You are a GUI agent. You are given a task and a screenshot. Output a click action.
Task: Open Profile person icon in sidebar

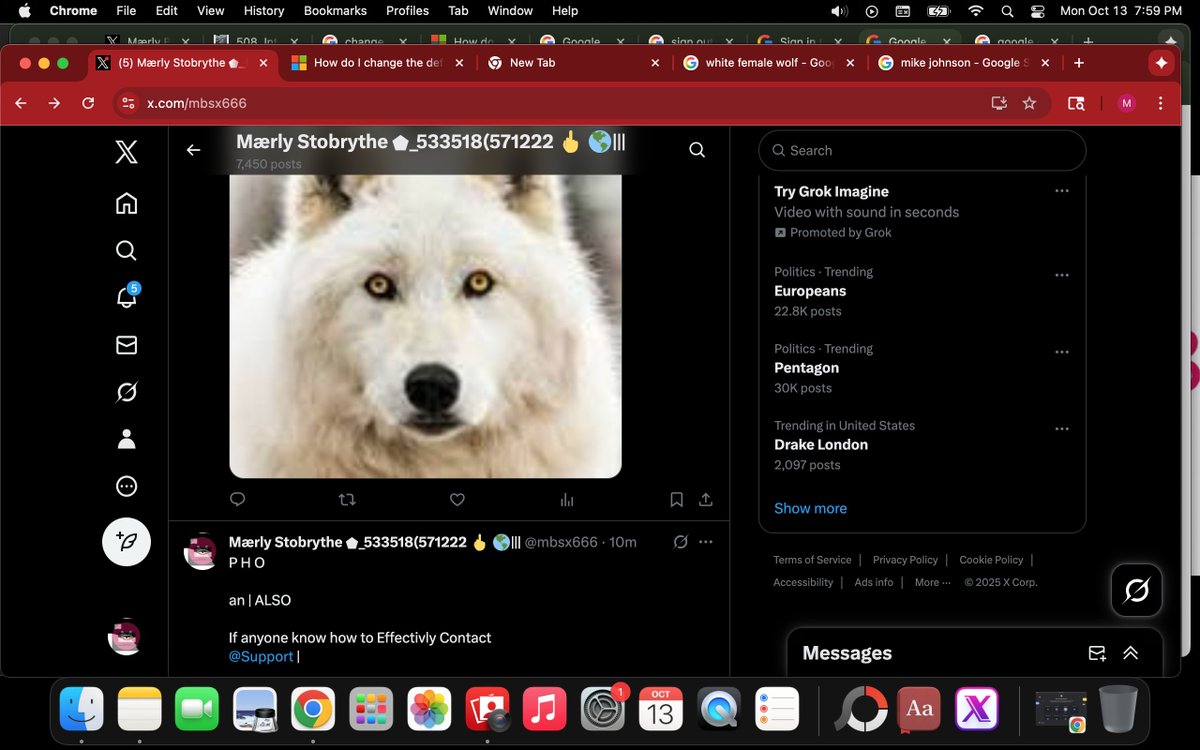(x=126, y=439)
